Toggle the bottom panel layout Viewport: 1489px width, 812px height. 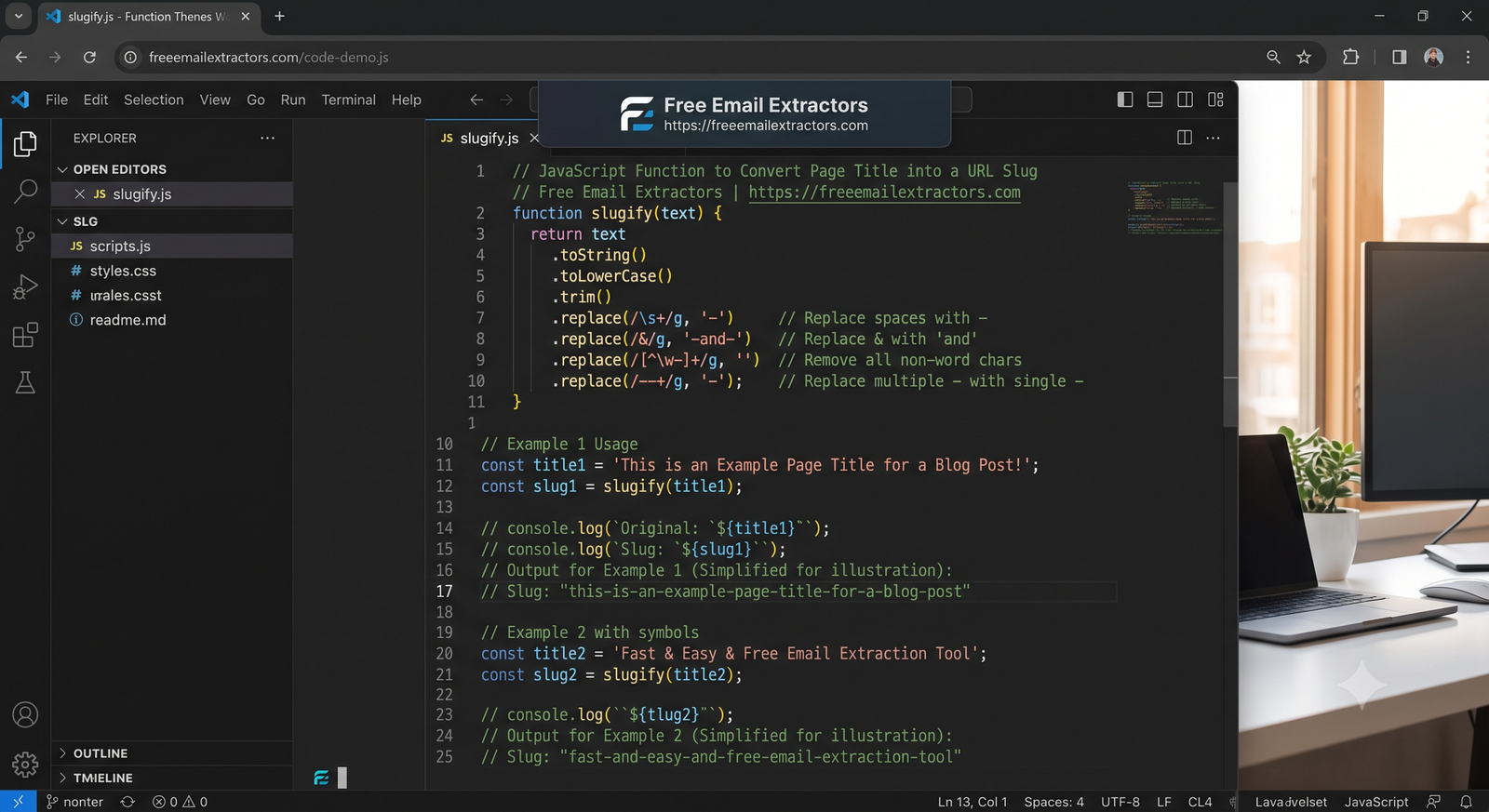tap(1155, 100)
